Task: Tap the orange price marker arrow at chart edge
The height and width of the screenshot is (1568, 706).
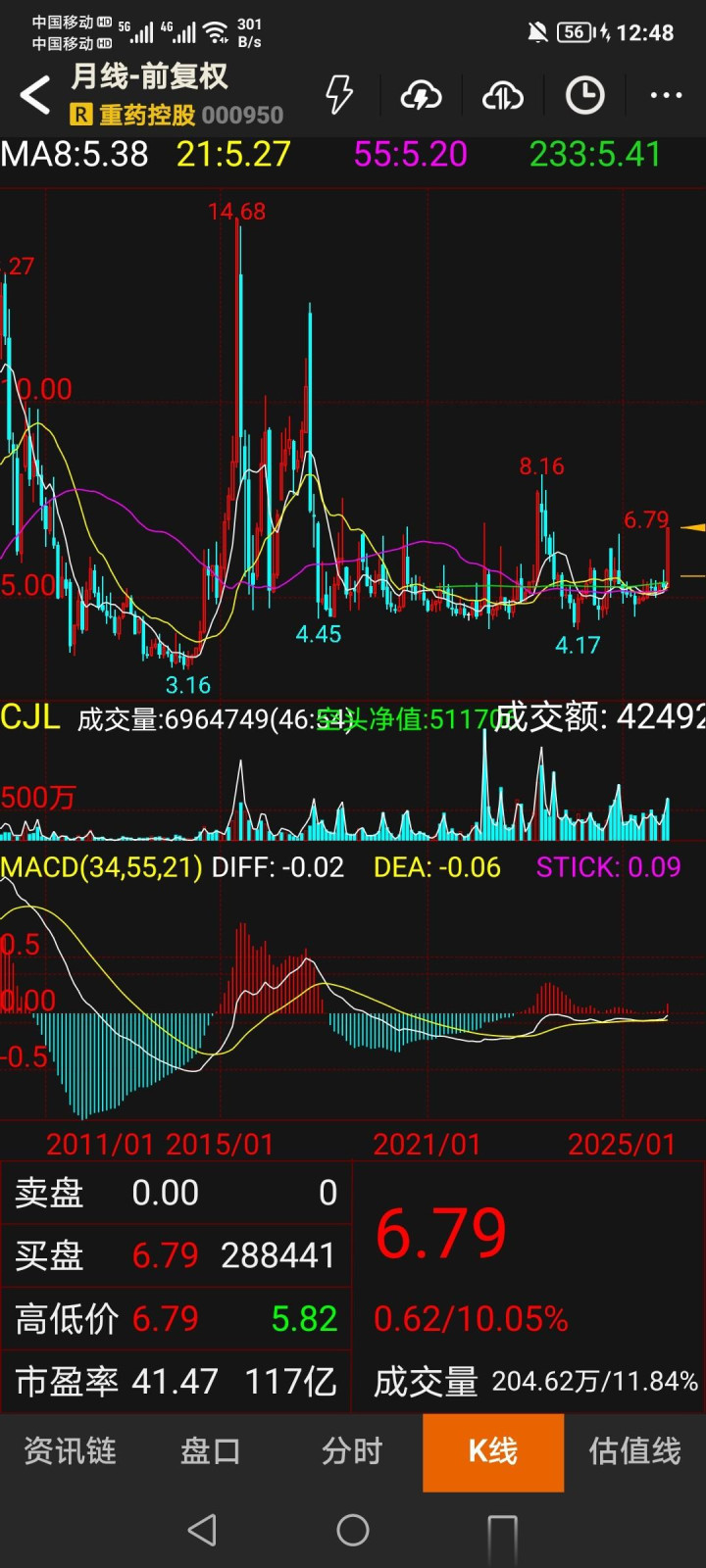Action: click(693, 528)
